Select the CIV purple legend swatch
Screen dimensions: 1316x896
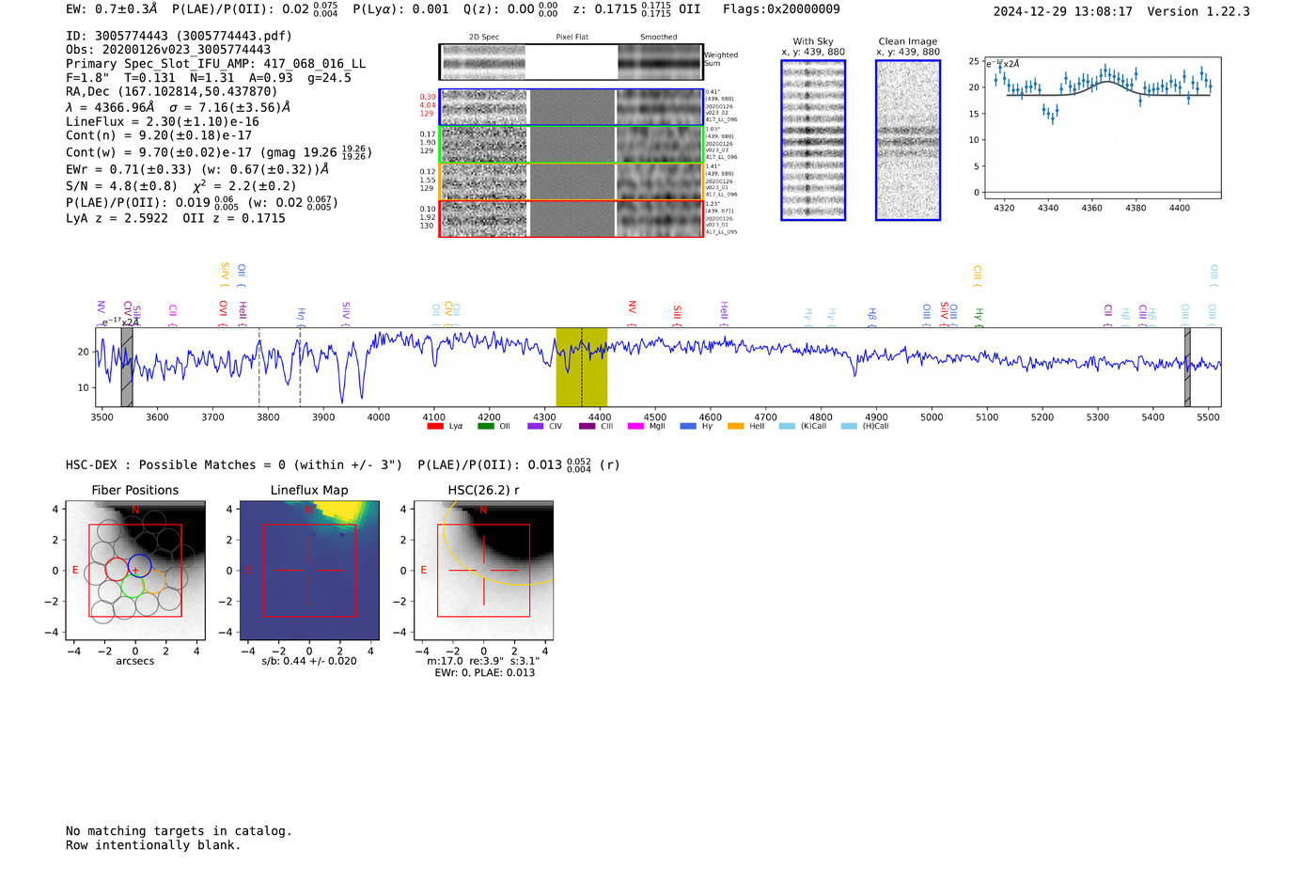click(536, 426)
